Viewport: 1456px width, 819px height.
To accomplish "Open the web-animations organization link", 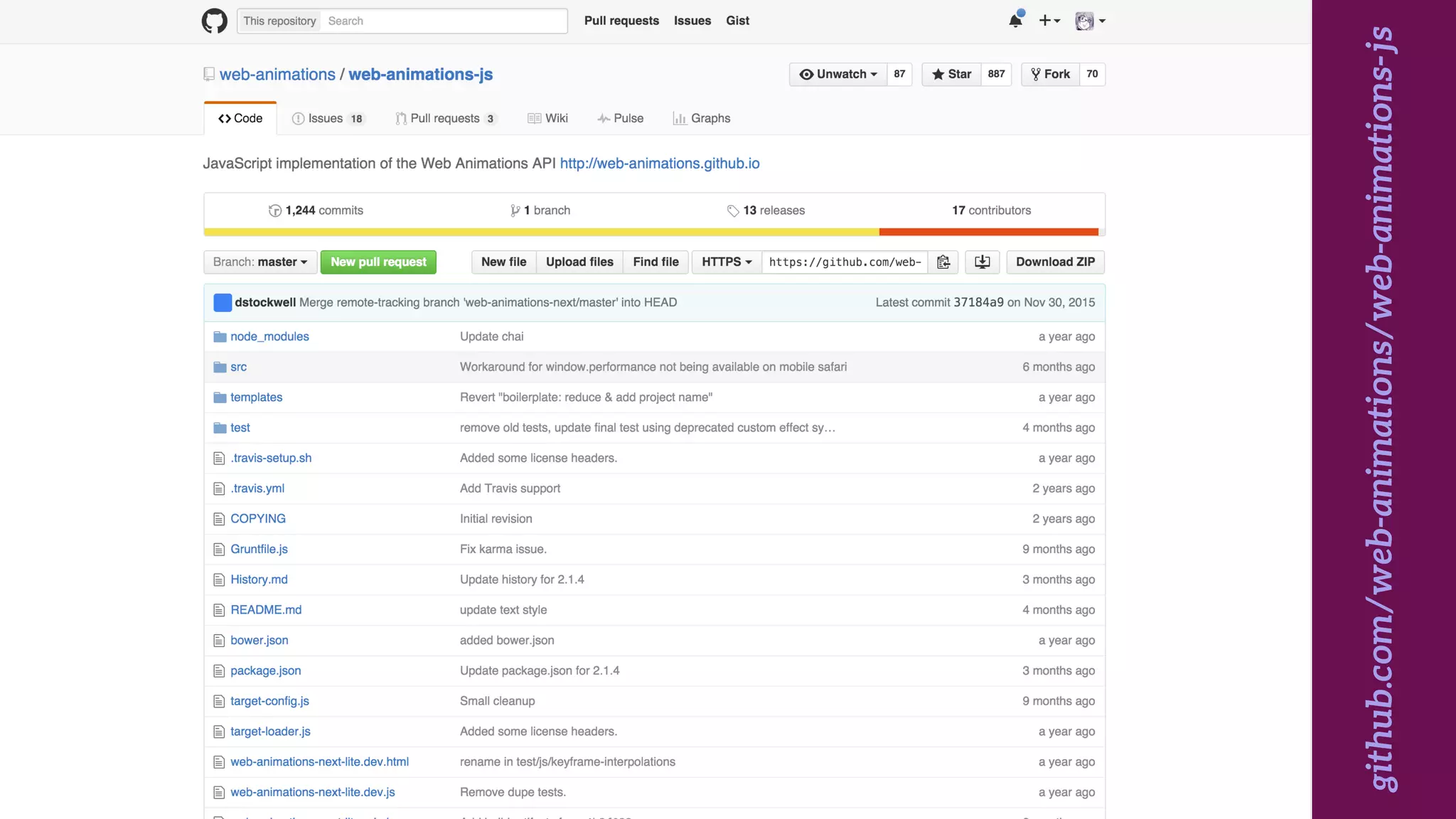I will (277, 75).
